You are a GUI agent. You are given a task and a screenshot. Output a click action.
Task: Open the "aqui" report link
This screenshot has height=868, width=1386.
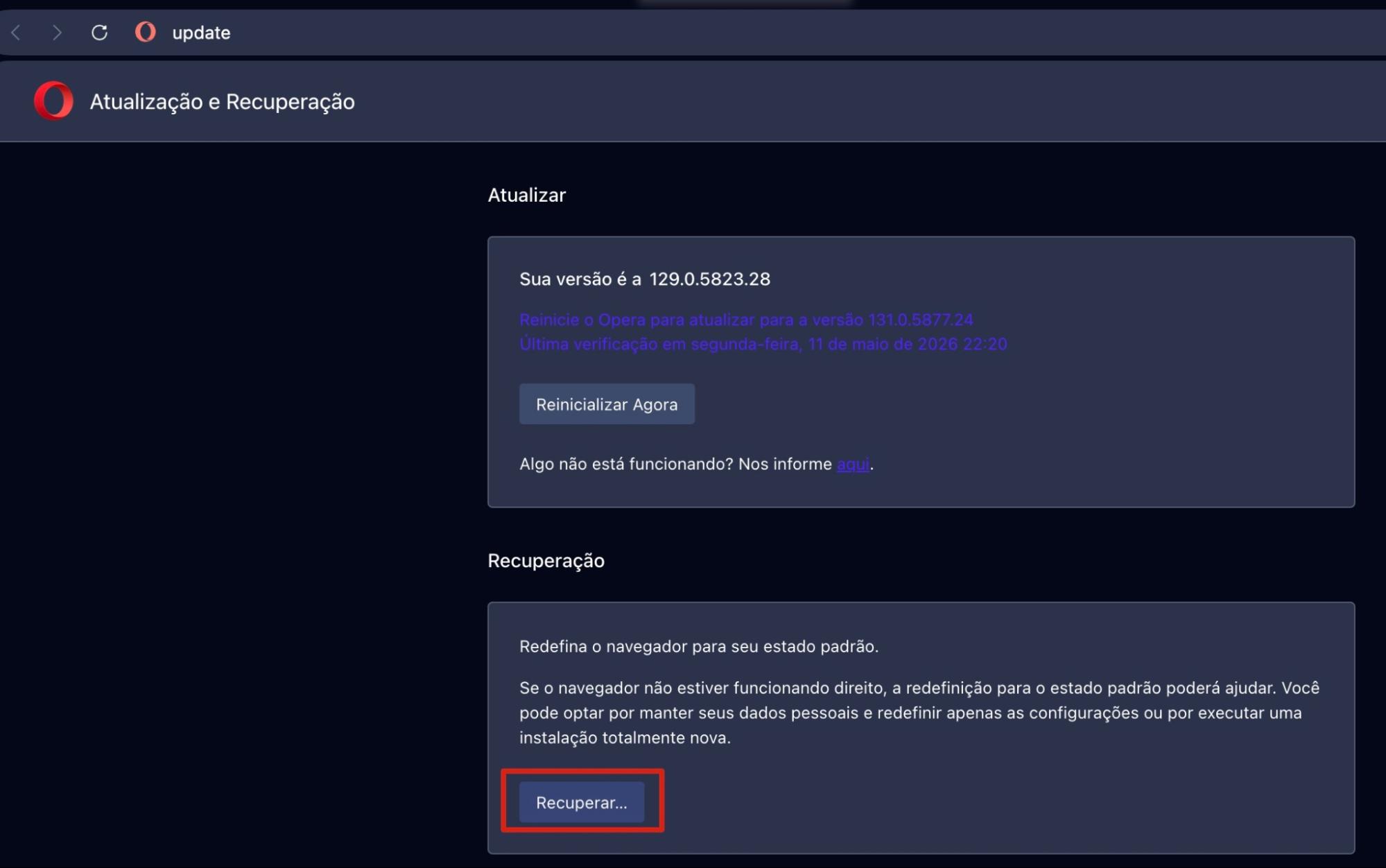(x=853, y=464)
